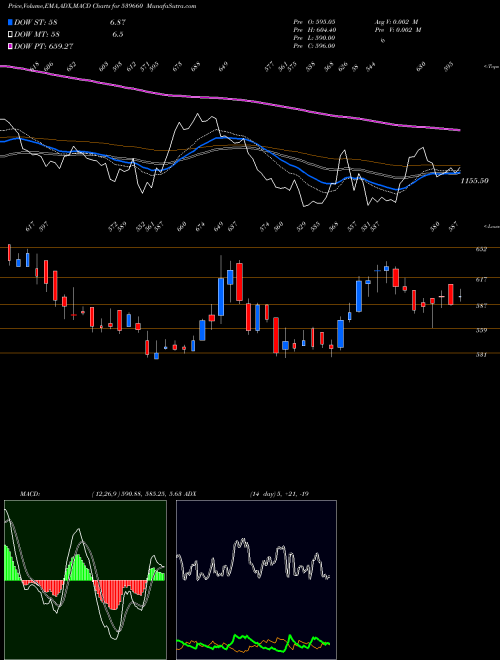Open the ADX indicator panel
The width and height of the screenshot is (500, 660).
click(x=256, y=580)
